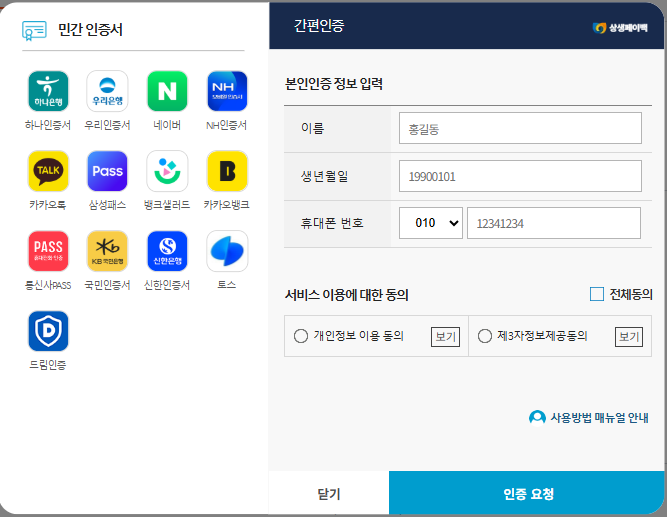
Task: Click the 민간 인증서 title text
Action: pyautogui.click(x=90, y=30)
